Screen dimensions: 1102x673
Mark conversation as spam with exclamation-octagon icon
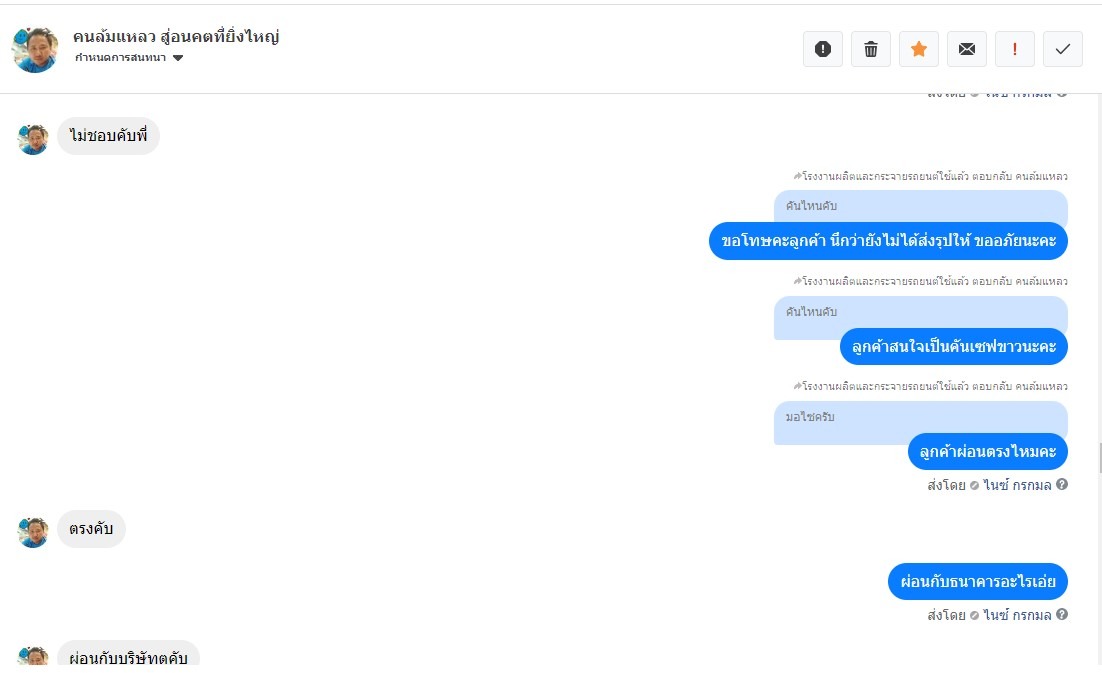point(822,49)
